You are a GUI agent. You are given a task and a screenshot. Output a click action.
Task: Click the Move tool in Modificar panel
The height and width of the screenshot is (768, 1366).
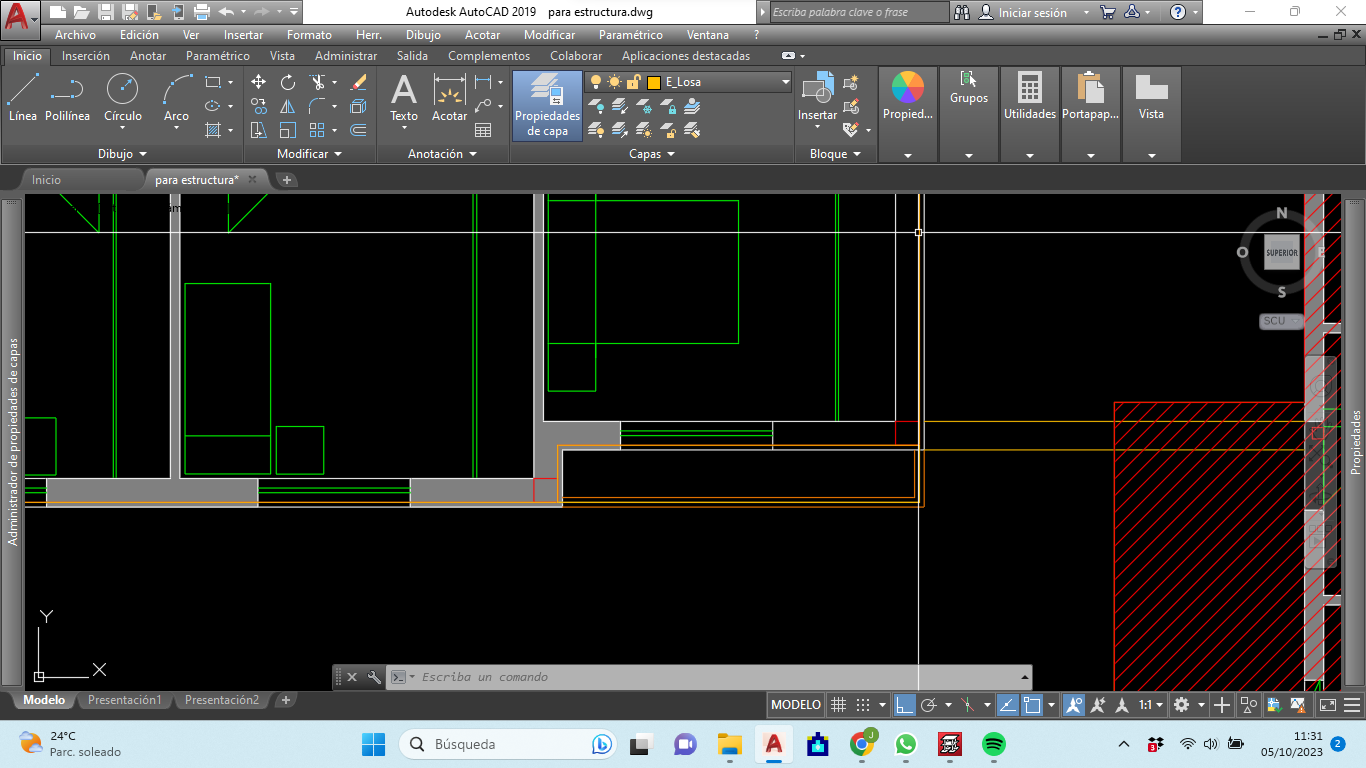[258, 82]
